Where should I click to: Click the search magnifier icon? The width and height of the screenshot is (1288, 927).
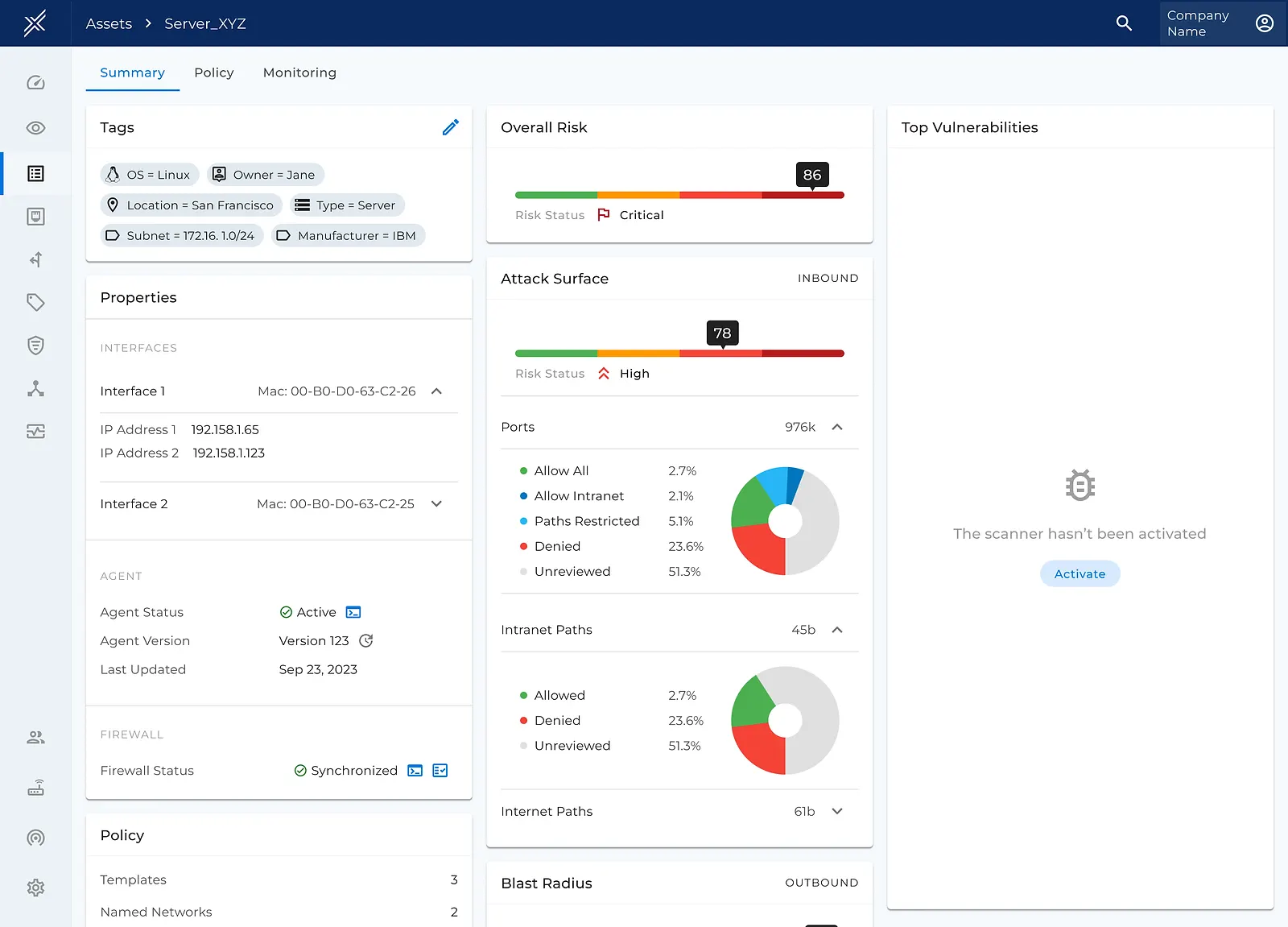point(1124,23)
